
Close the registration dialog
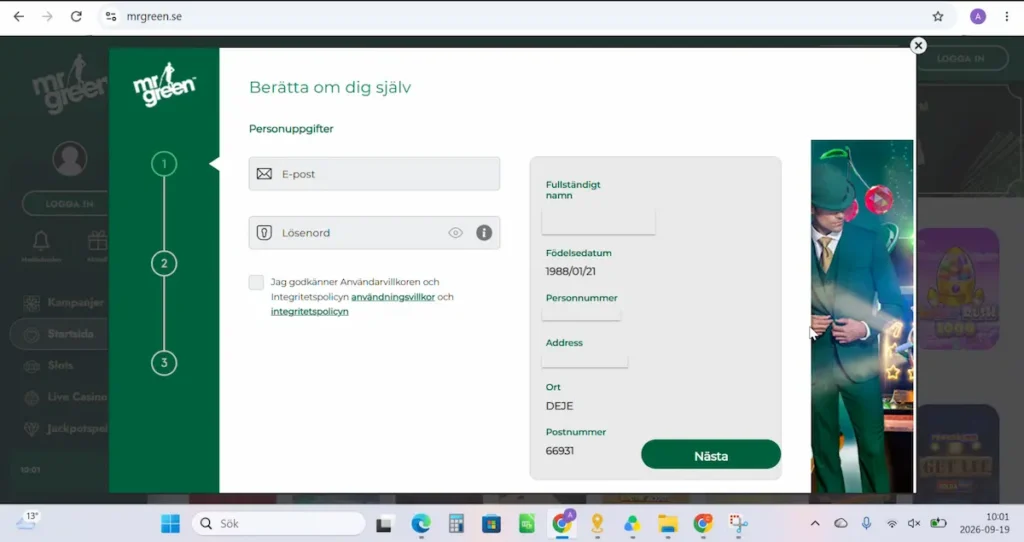tap(918, 45)
